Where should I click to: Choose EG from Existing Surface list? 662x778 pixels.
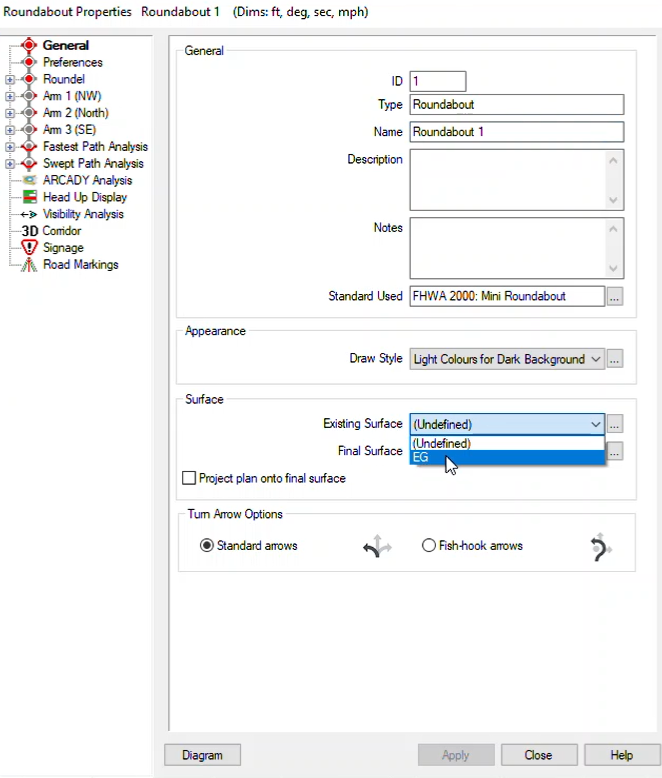(x=507, y=457)
